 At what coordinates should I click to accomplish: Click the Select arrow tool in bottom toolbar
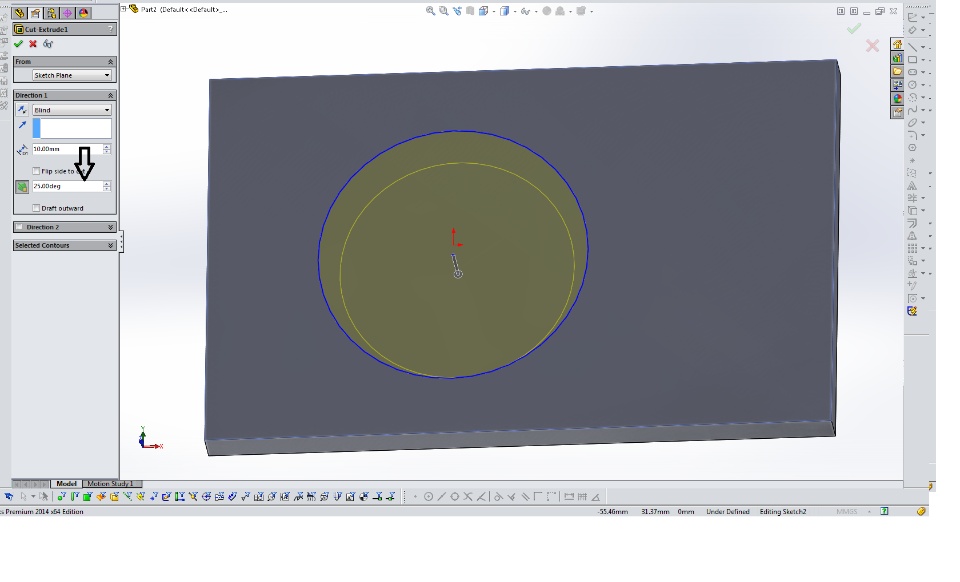23,496
